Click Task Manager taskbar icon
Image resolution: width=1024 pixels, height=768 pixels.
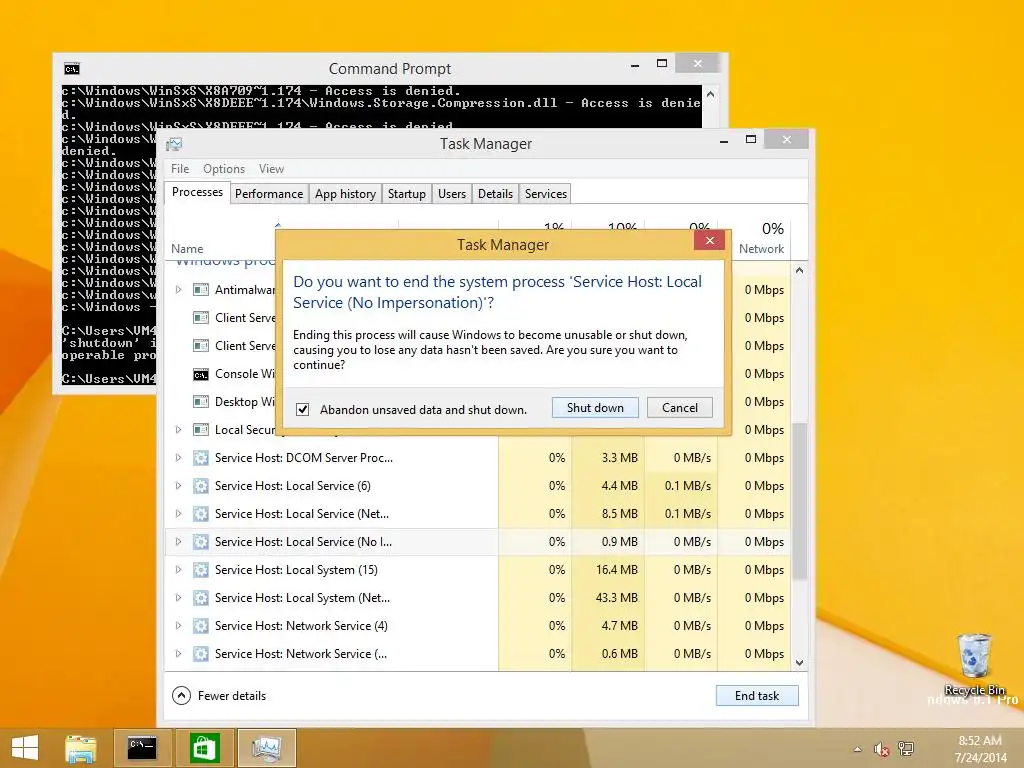tap(266, 748)
